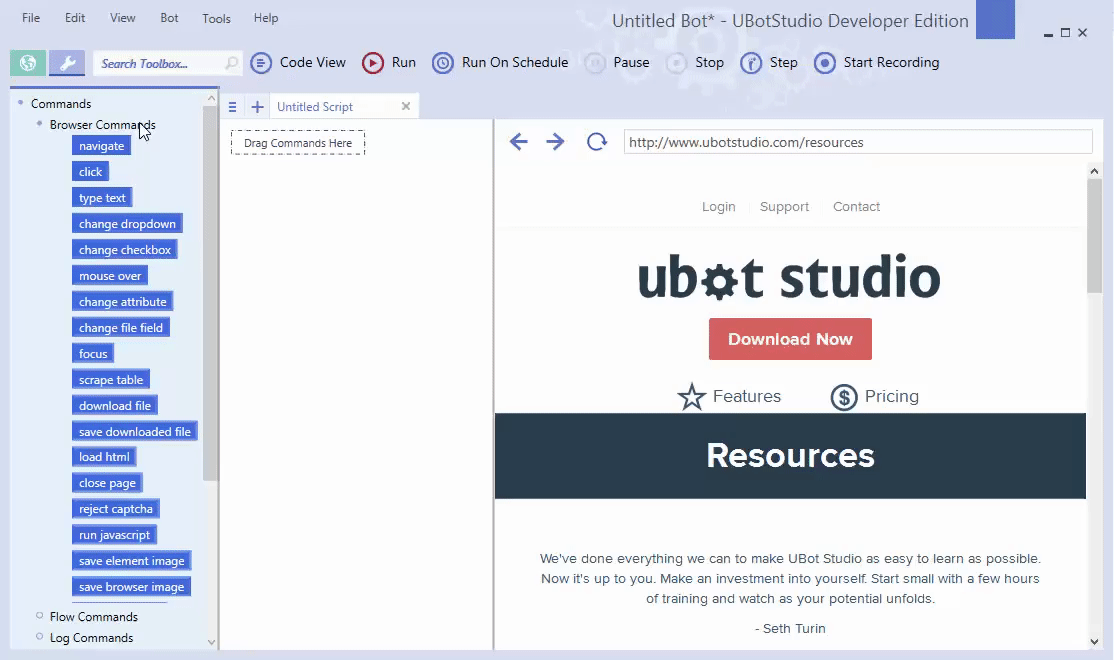Select the save browser image command
This screenshot has width=1114, height=660.
tap(131, 587)
